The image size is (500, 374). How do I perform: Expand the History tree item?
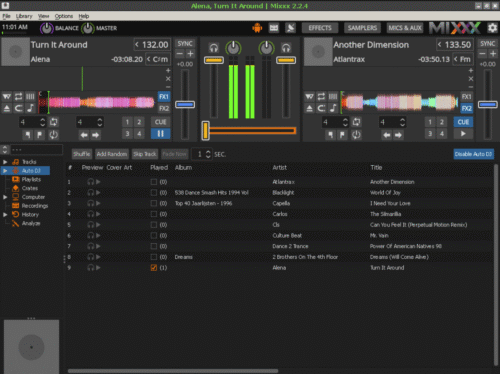(5, 215)
